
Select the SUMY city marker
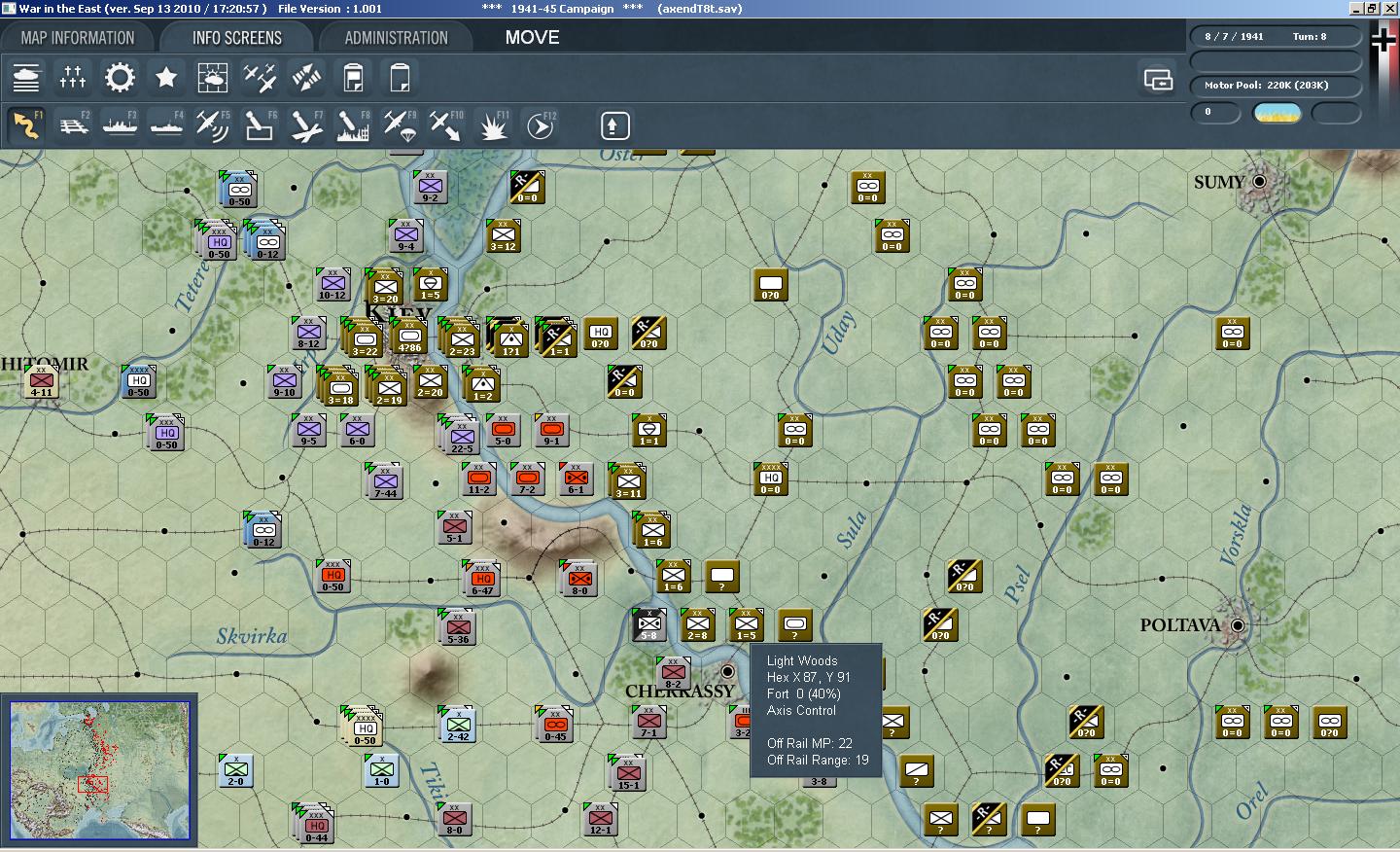tap(1259, 182)
